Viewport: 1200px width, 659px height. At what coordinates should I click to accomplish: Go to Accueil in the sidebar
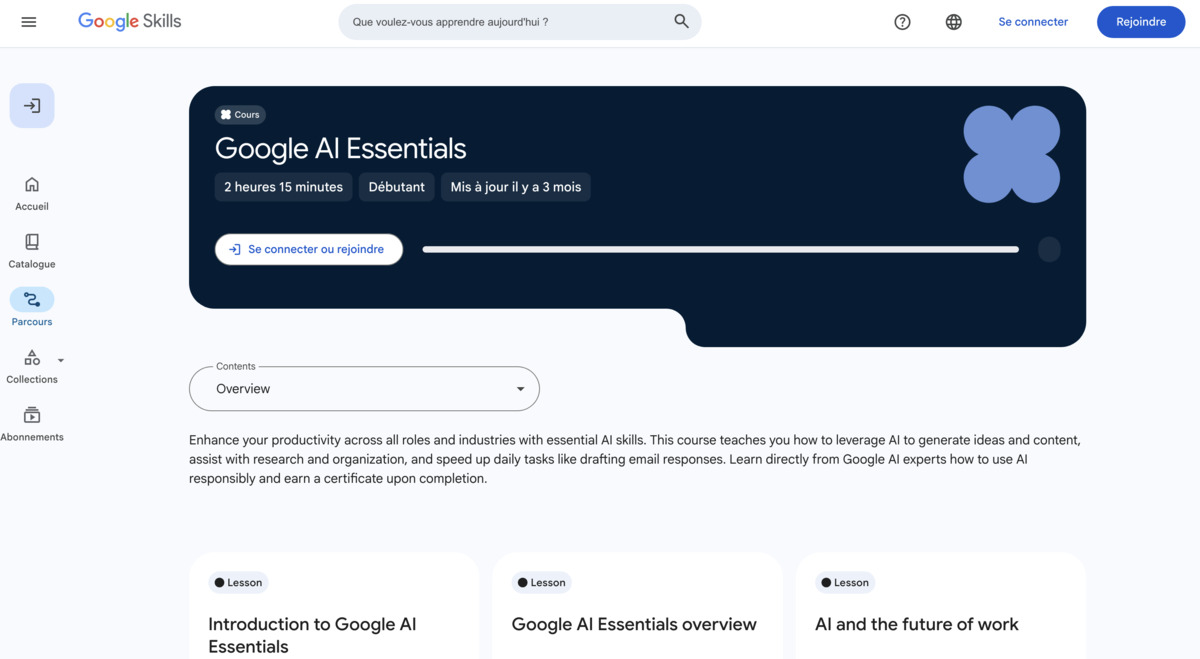32,193
